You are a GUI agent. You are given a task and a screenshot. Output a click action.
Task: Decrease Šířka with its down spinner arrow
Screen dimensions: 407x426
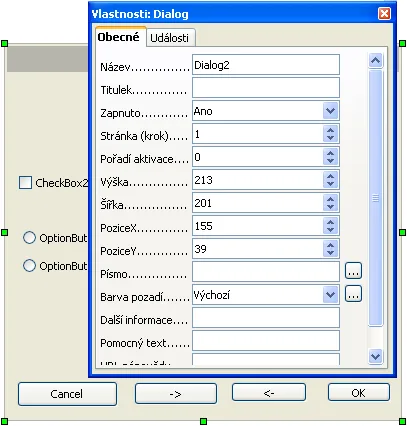click(x=330, y=207)
